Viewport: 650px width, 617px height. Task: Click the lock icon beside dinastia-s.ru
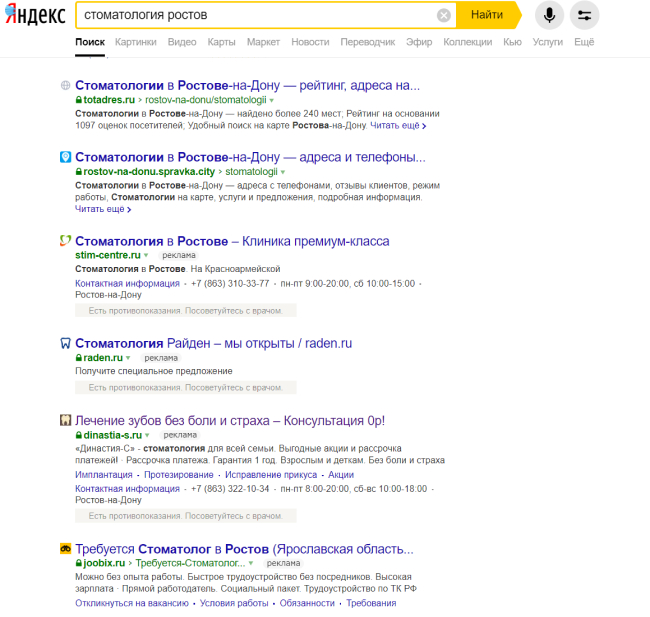click(x=79, y=435)
